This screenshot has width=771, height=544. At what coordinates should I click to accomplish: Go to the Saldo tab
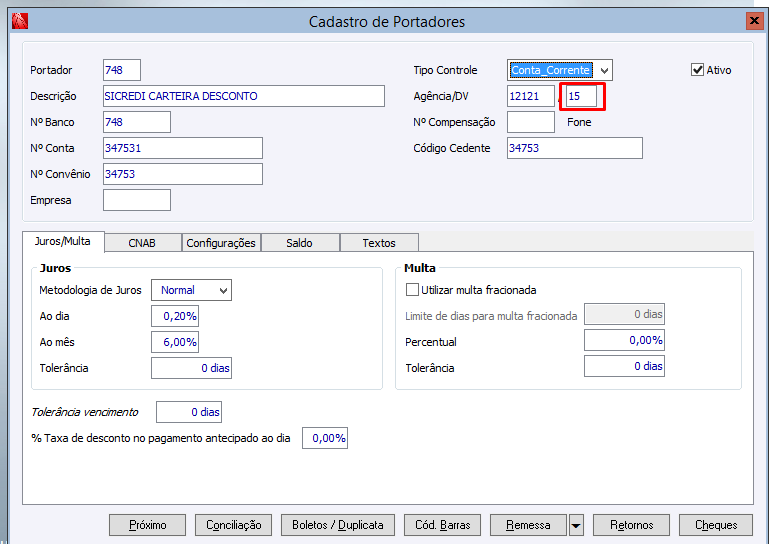point(299,243)
